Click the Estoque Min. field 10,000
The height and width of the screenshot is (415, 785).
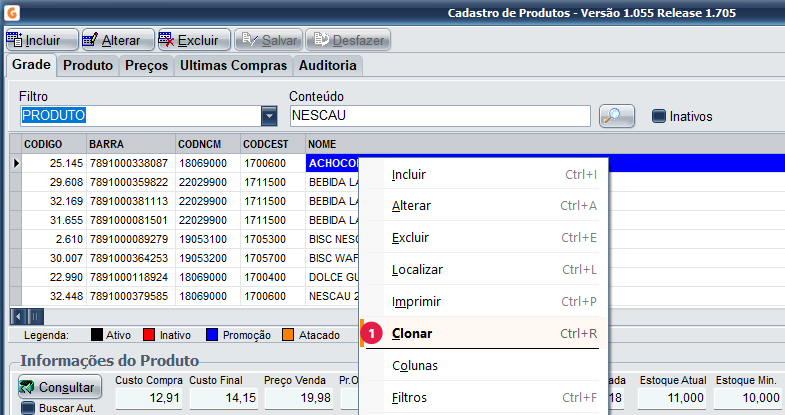[747, 398]
